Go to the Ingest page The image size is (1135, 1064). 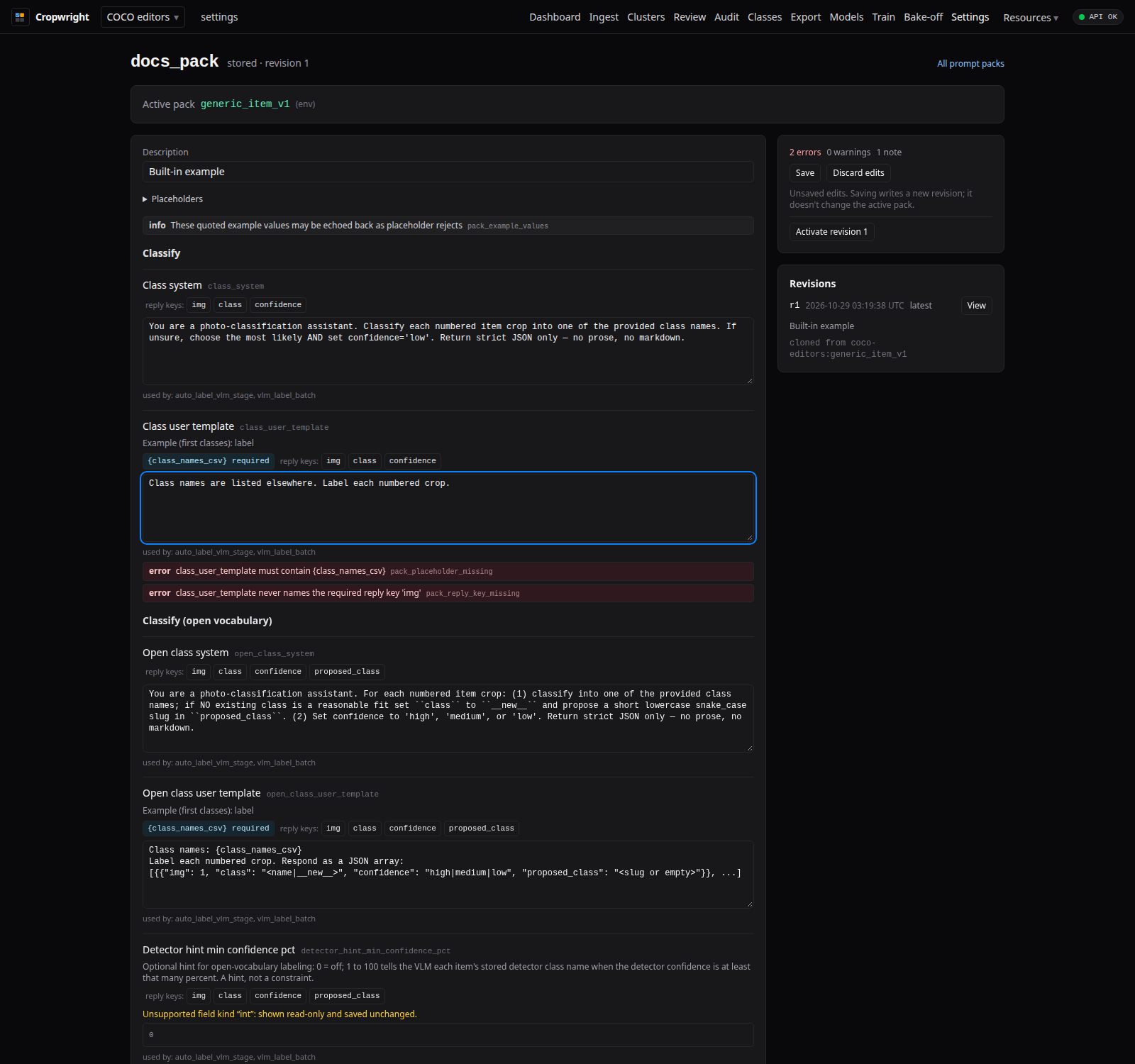(x=604, y=17)
